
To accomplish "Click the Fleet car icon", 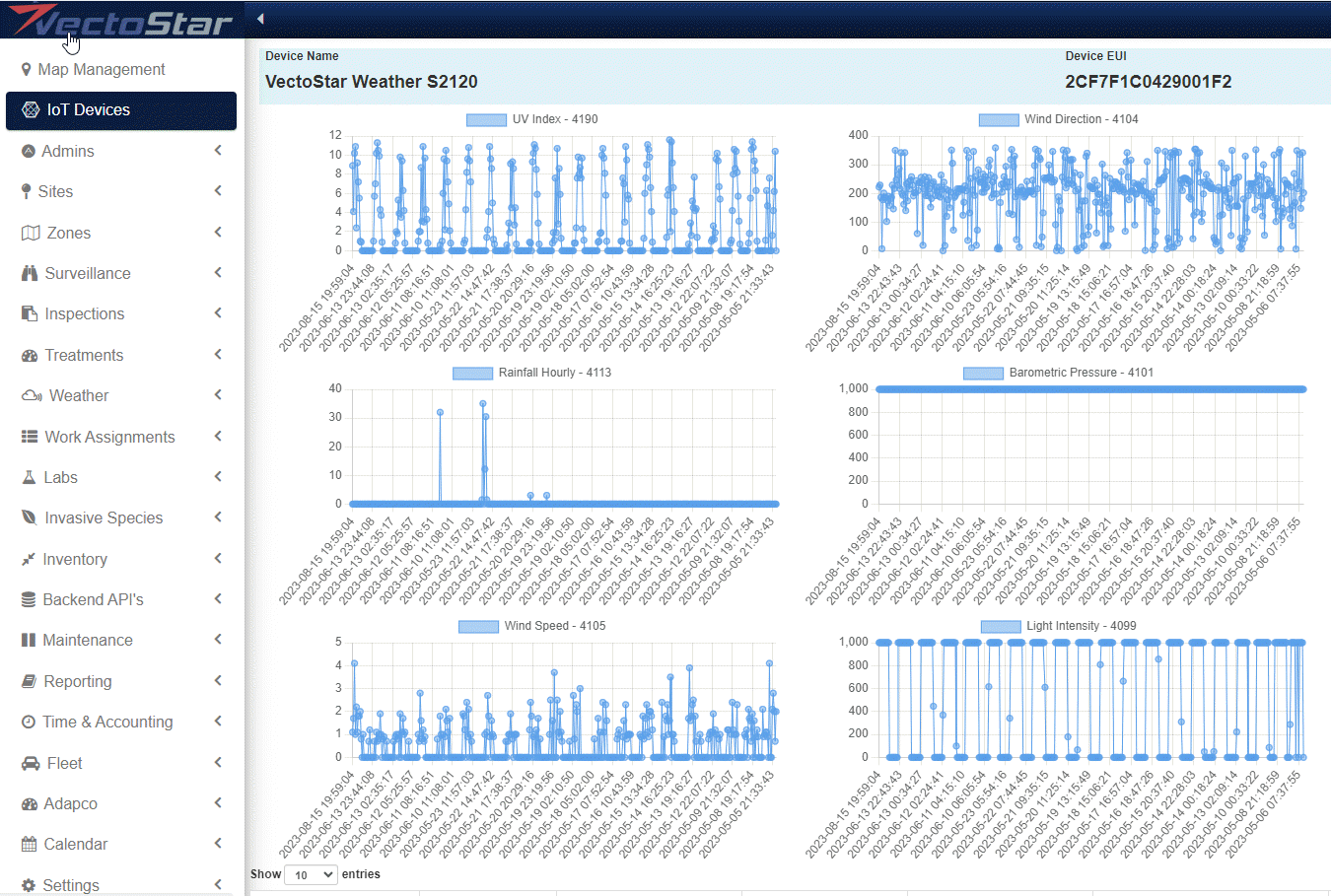I will click(31, 763).
